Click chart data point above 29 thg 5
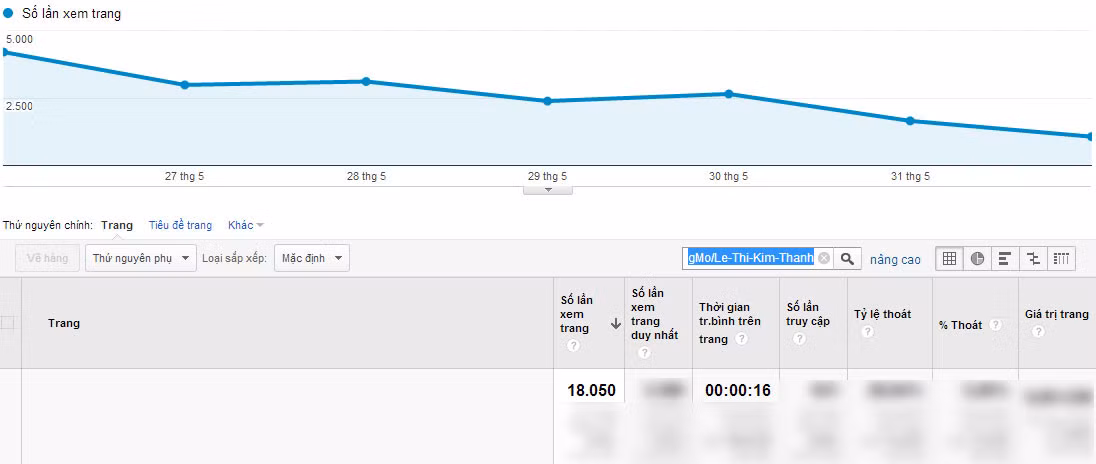The width and height of the screenshot is (1096, 464). (x=547, y=101)
